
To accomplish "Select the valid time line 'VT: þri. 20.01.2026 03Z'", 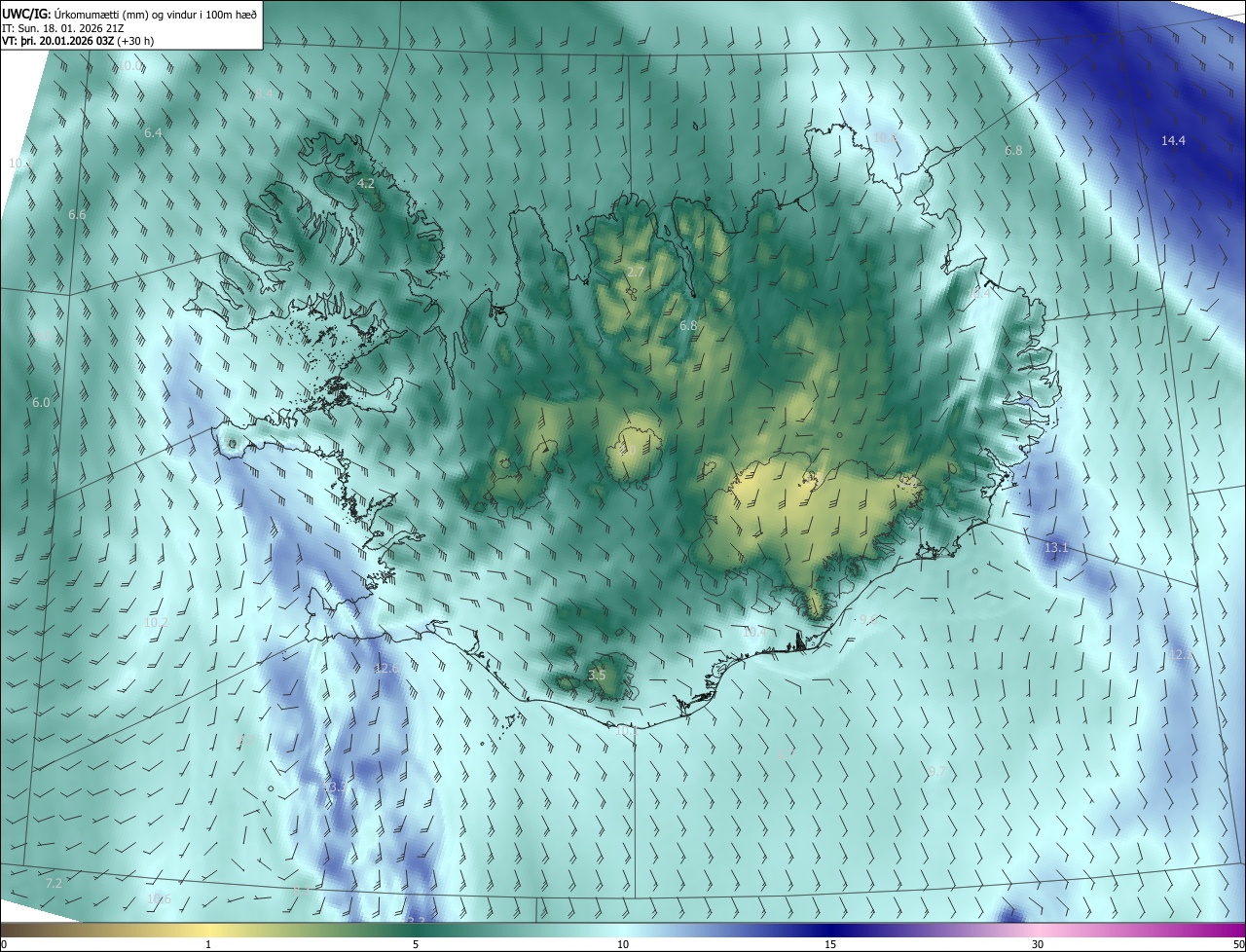I will tap(57, 41).
